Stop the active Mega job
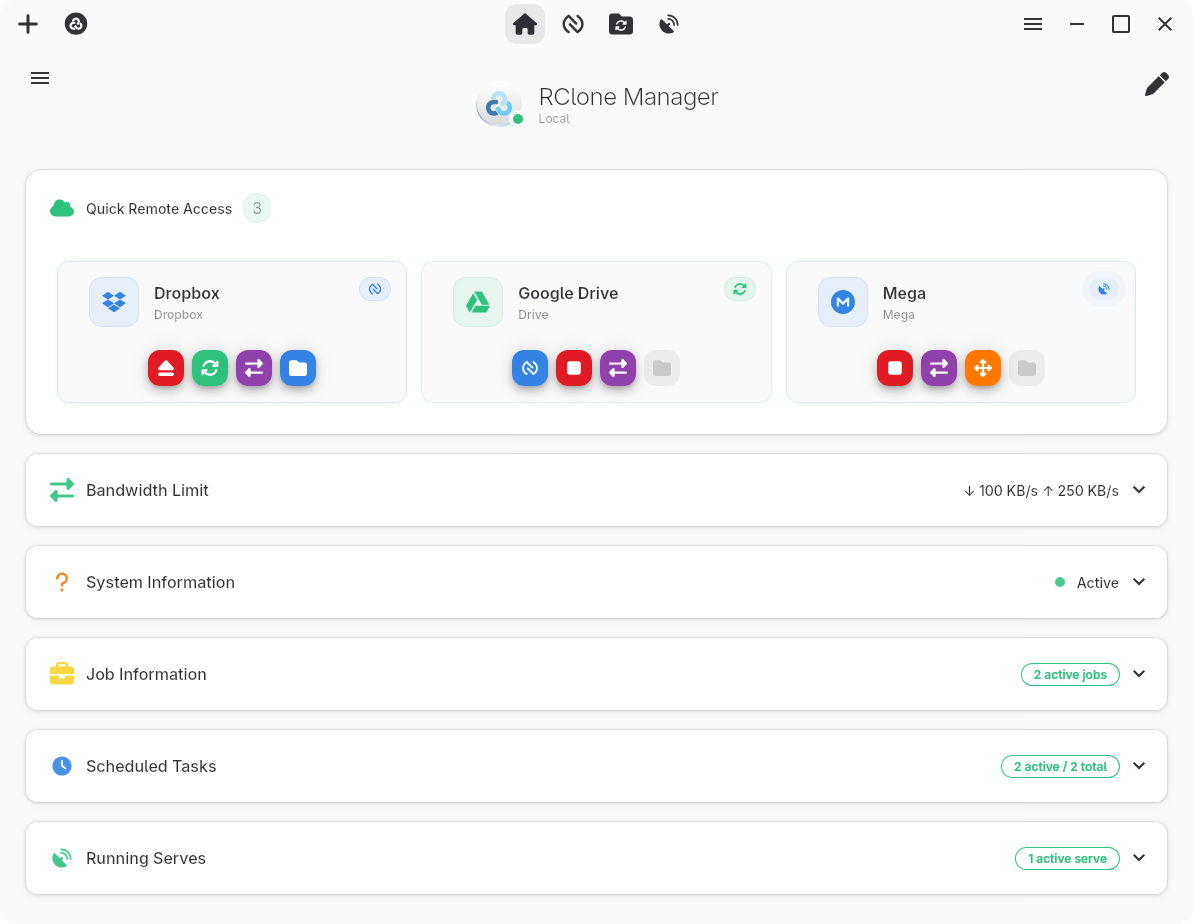 pyautogui.click(x=895, y=368)
